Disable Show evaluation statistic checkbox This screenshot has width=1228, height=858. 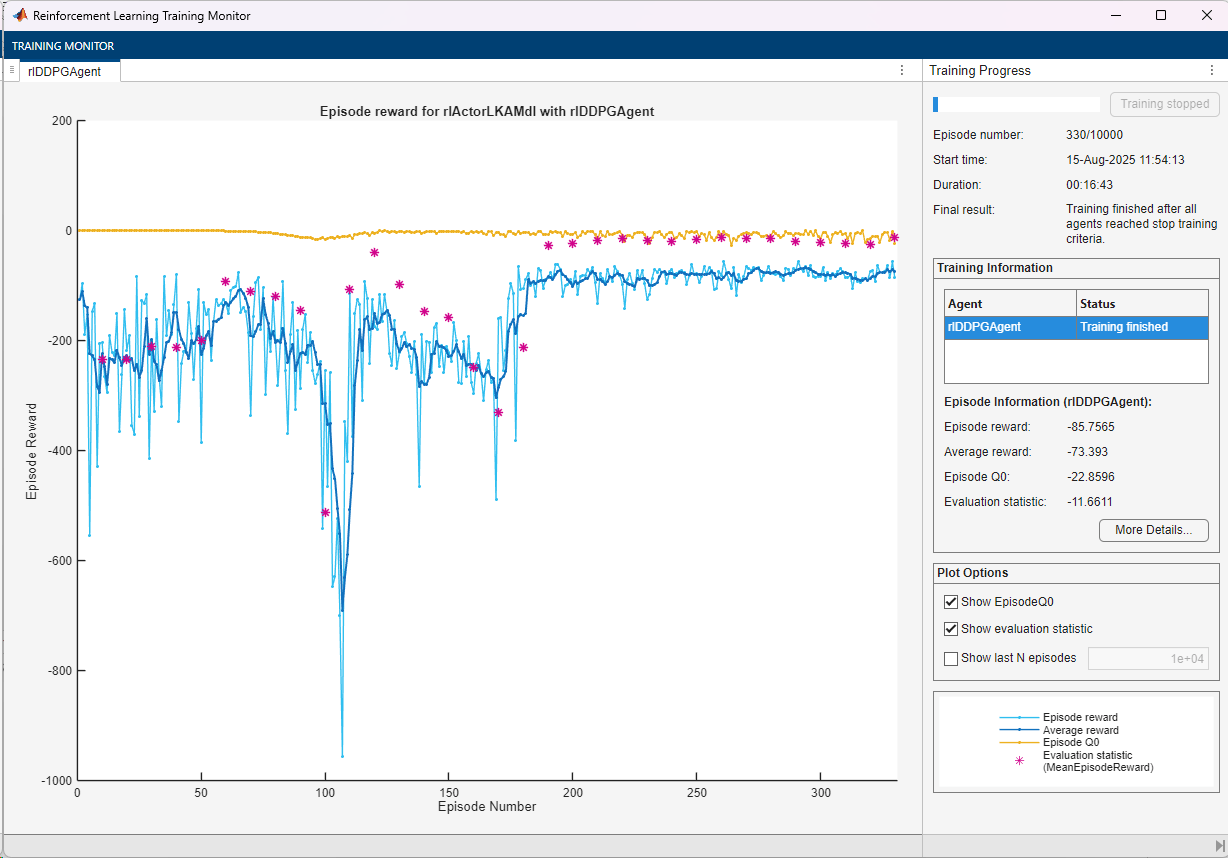click(951, 629)
